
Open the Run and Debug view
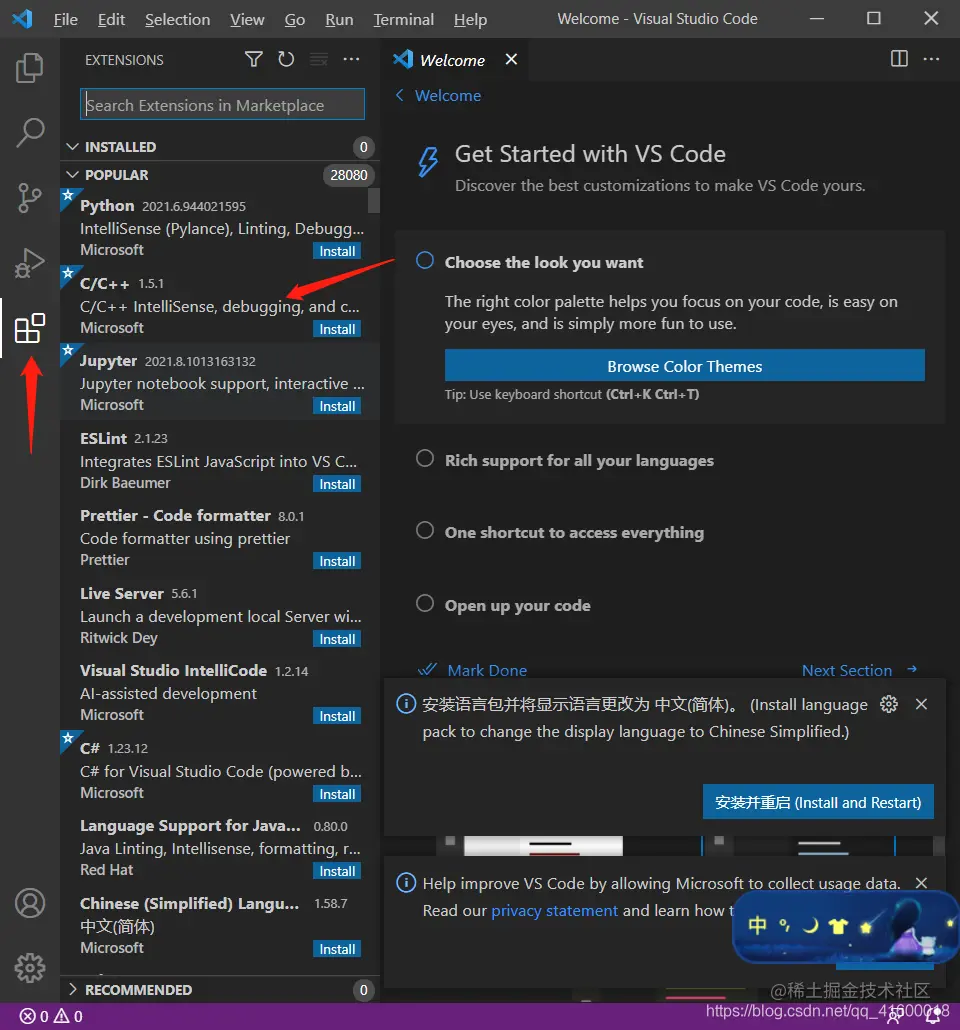click(30, 263)
